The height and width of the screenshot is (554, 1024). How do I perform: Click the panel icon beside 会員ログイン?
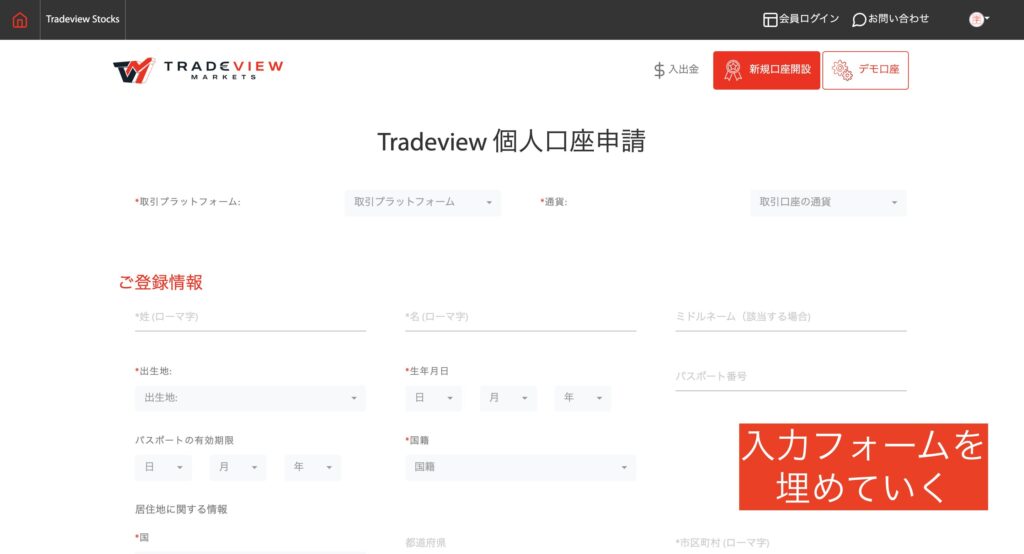point(770,20)
